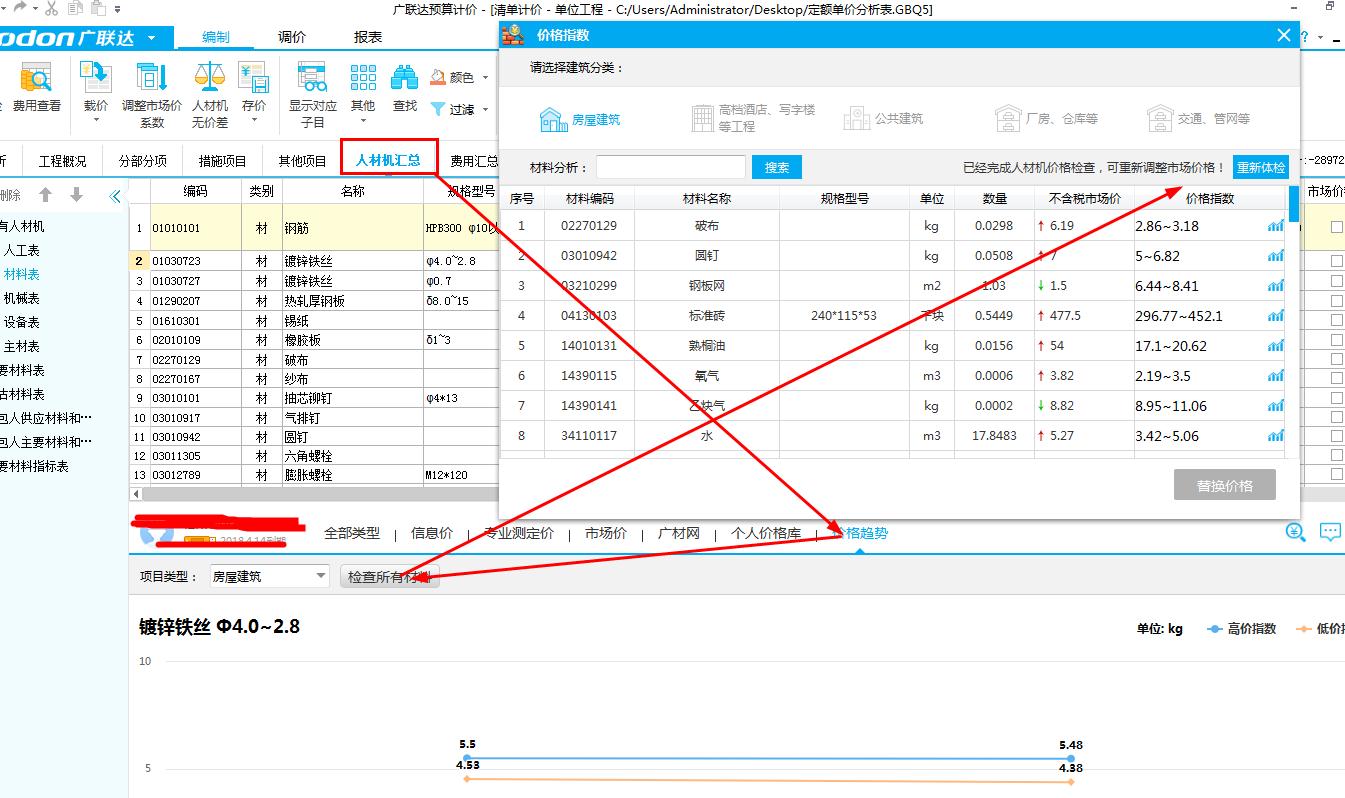Viewport: 1345px width, 798px height.
Task: Open trend chart icon for 标准砖 row
Action: pyautogui.click(x=1275, y=316)
